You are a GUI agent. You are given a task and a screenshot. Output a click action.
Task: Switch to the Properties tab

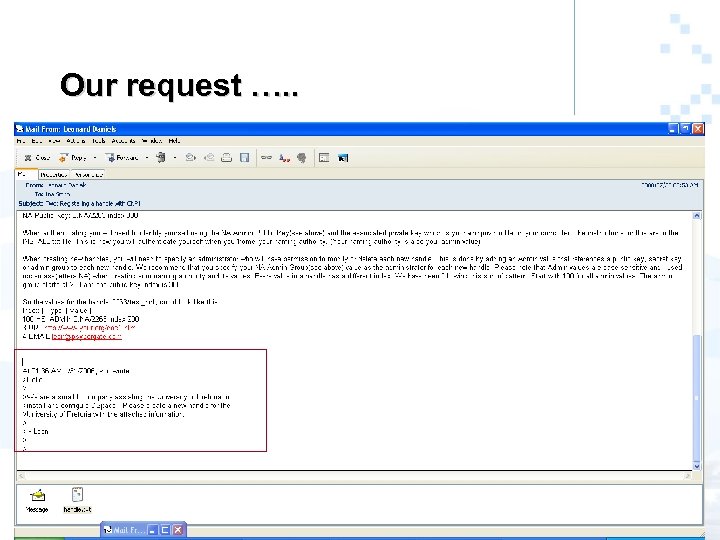point(54,174)
